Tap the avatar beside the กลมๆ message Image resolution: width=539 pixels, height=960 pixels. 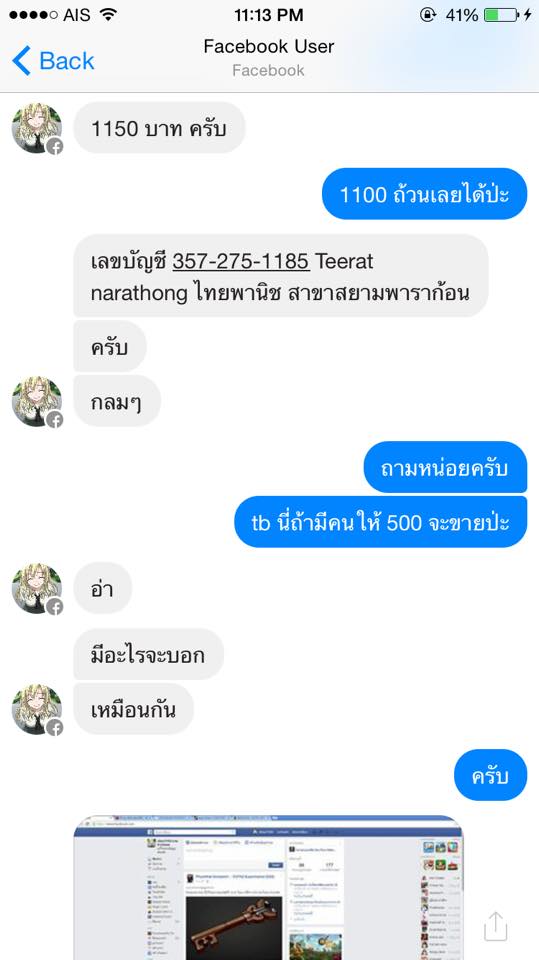pos(37,402)
